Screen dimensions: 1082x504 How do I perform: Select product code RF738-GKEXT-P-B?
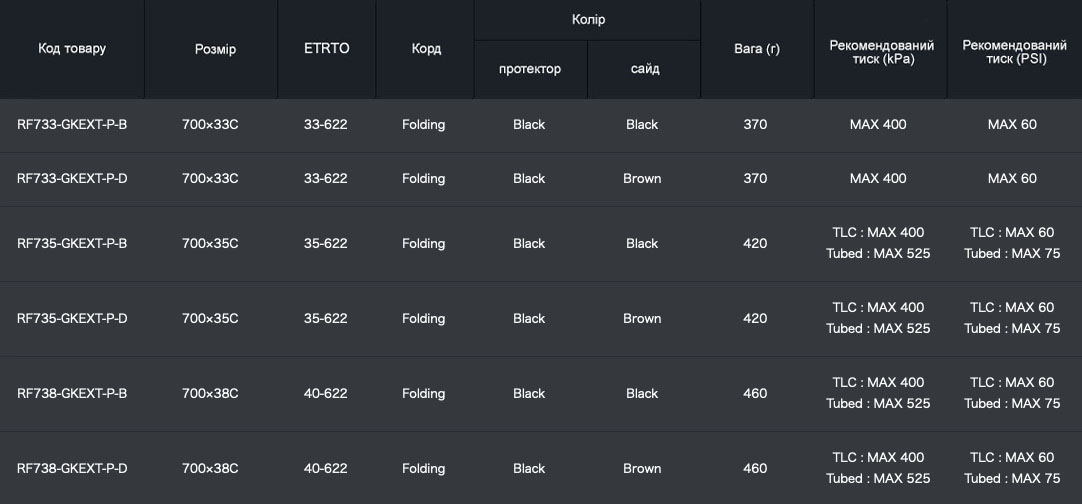tap(72, 394)
